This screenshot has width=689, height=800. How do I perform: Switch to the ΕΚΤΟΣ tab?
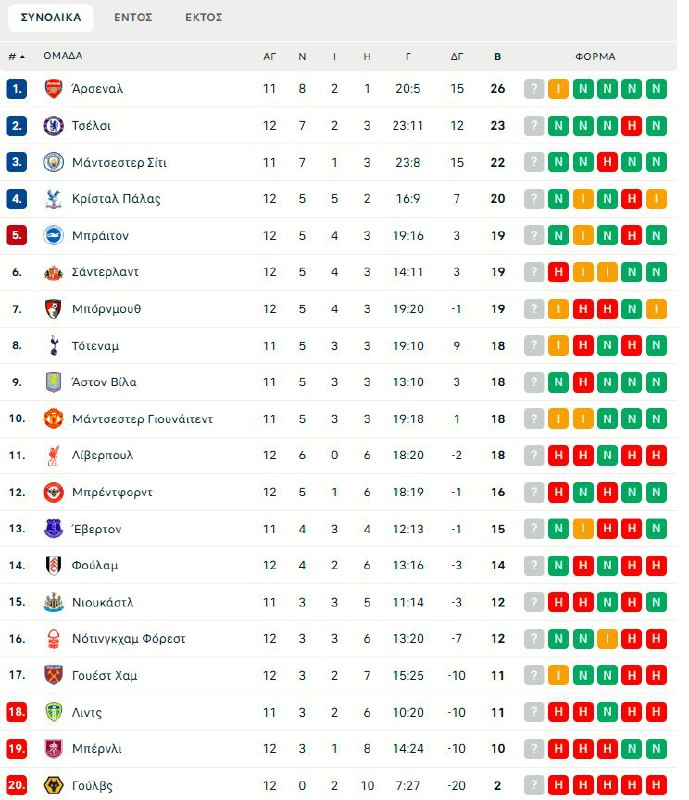coord(204,17)
